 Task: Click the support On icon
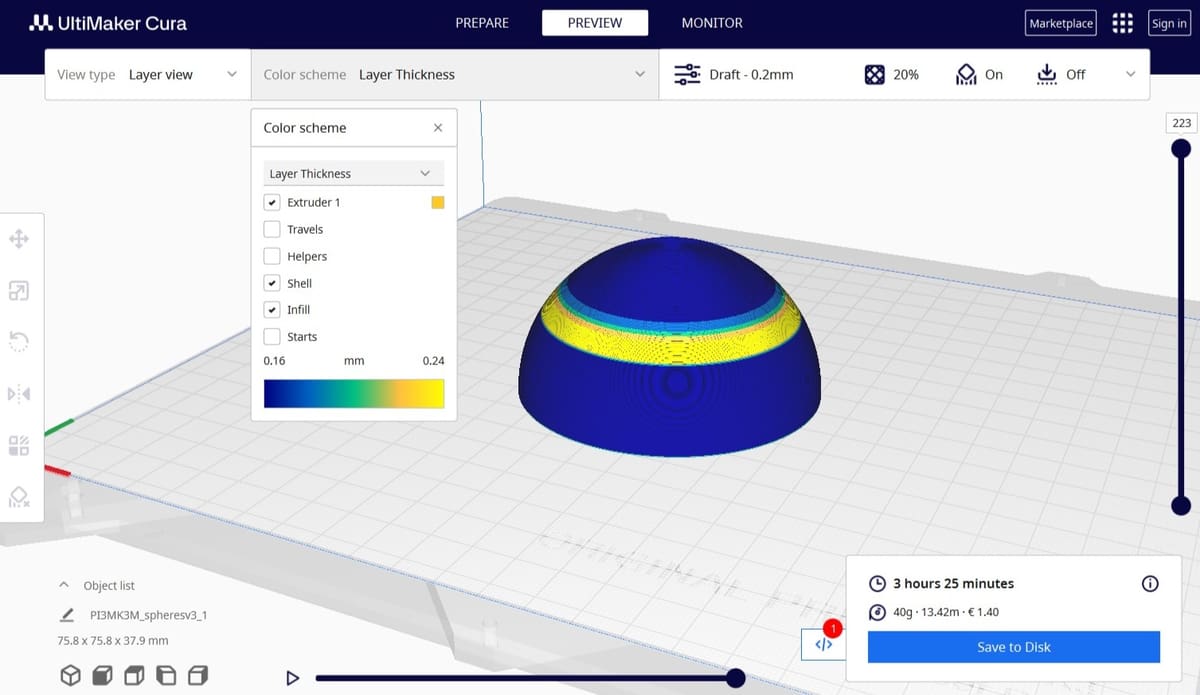point(965,75)
